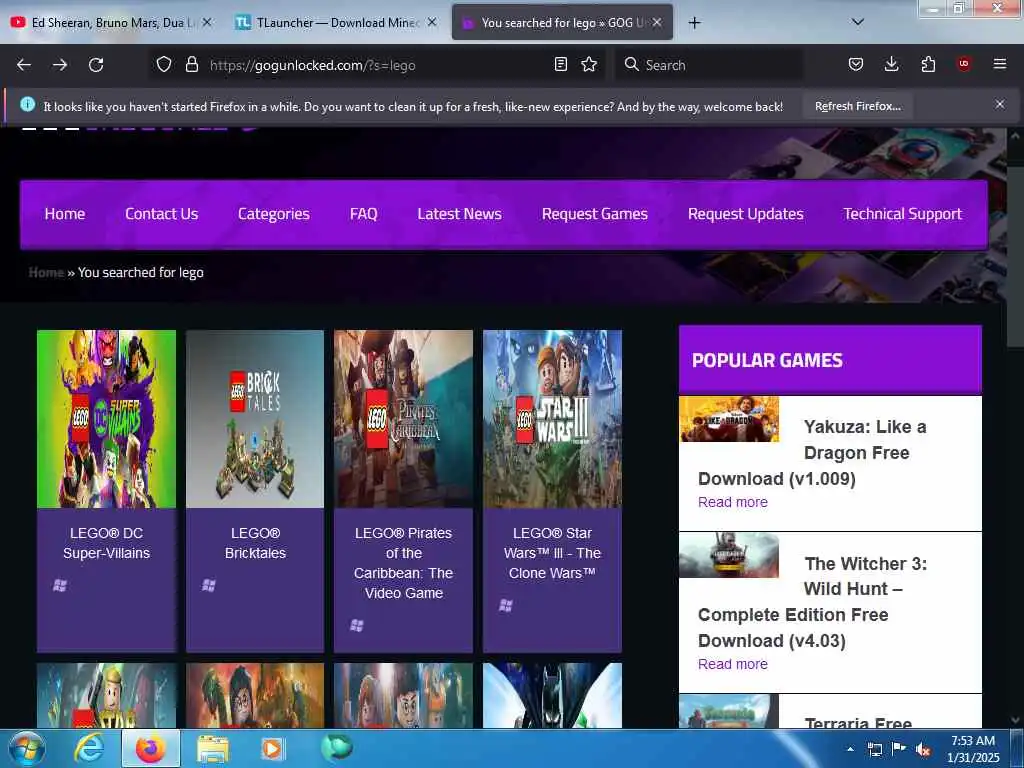The image size is (1024, 768).
Task: Click Windows icon under LEGO Bricktales
Action: pyautogui.click(x=208, y=585)
